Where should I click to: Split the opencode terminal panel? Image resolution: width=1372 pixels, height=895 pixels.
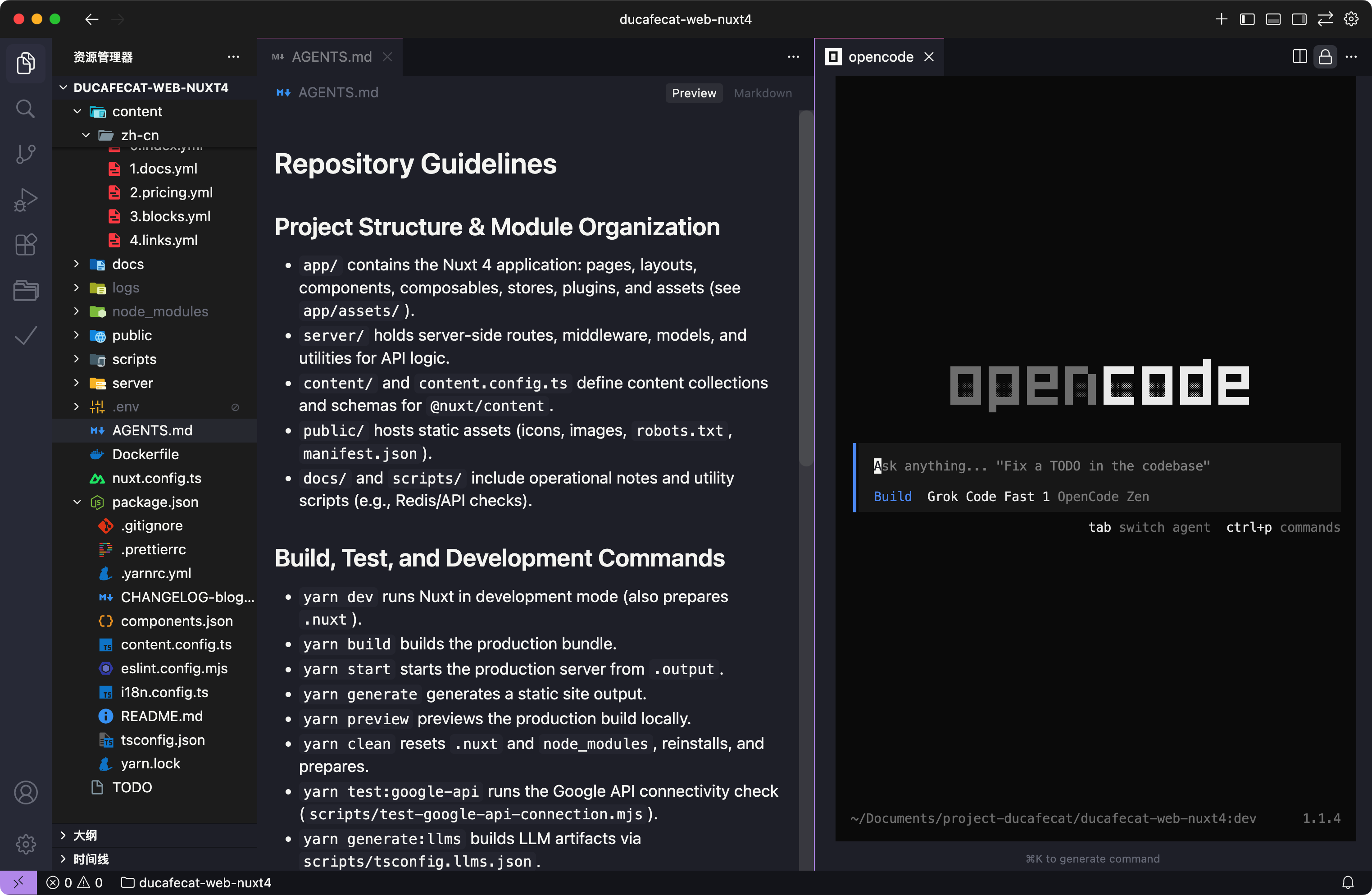click(x=1299, y=56)
